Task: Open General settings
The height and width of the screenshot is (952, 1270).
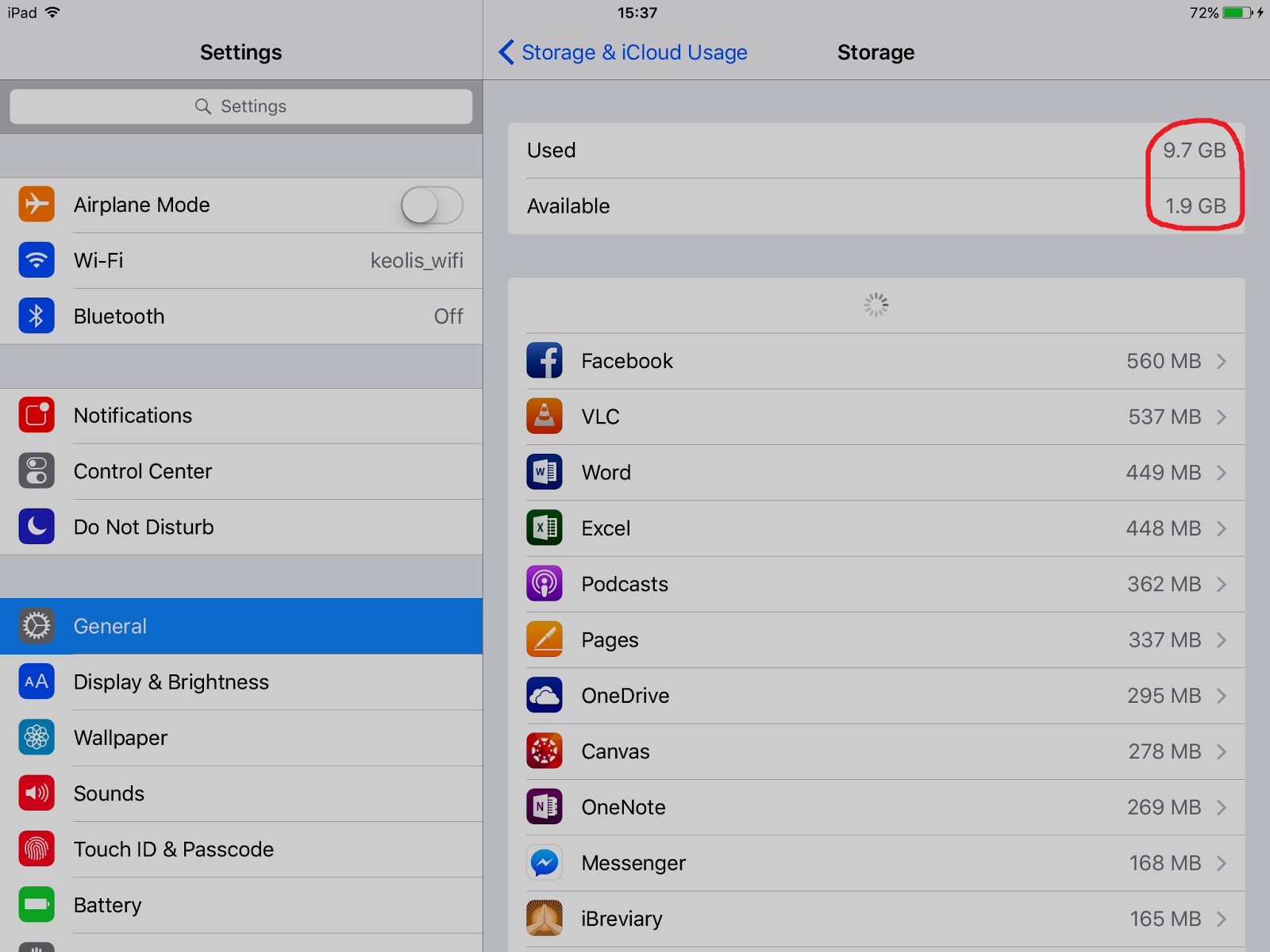Action: [241, 626]
